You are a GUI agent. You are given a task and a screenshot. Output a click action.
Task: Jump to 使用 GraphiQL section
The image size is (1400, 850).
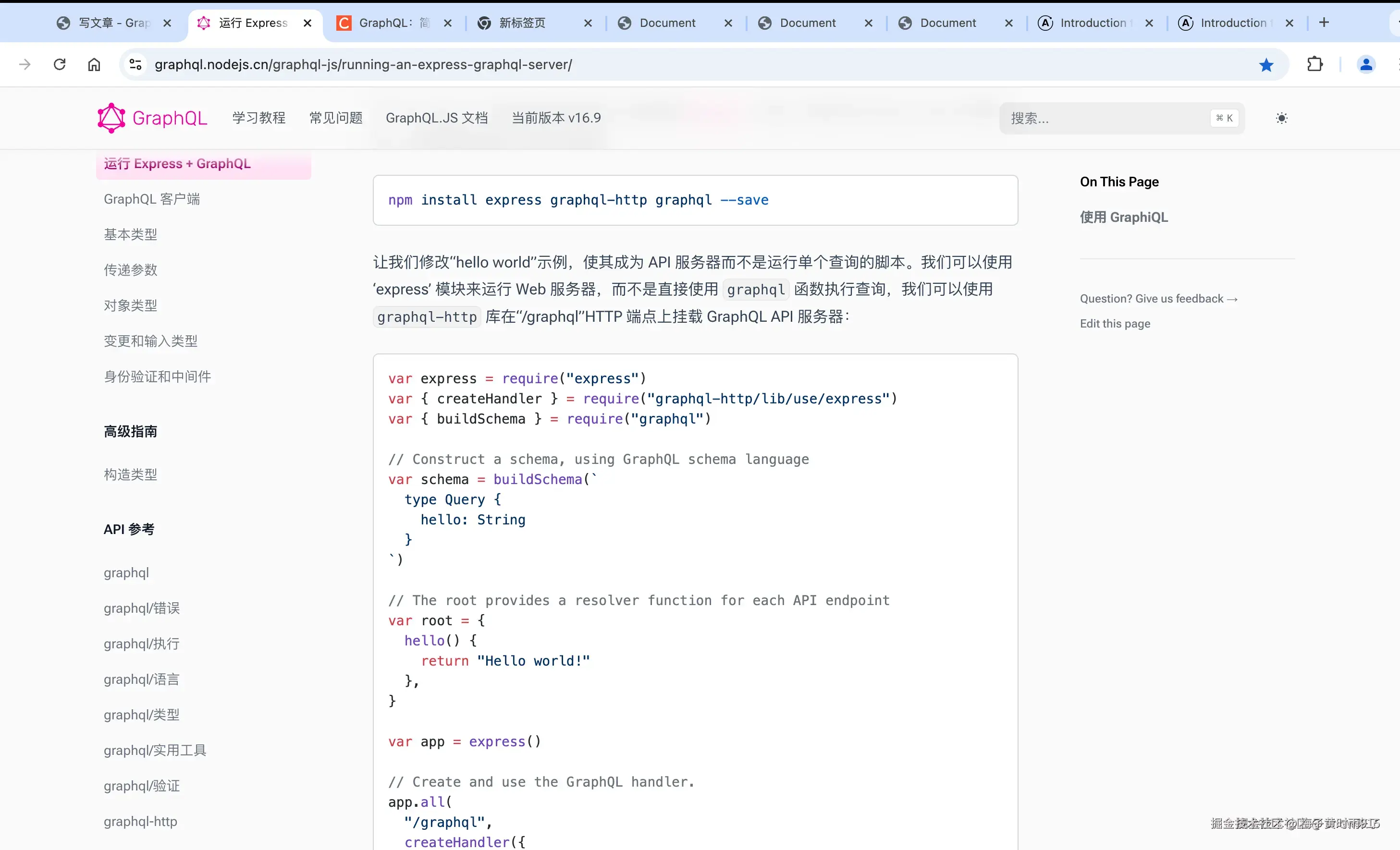[x=1123, y=218]
